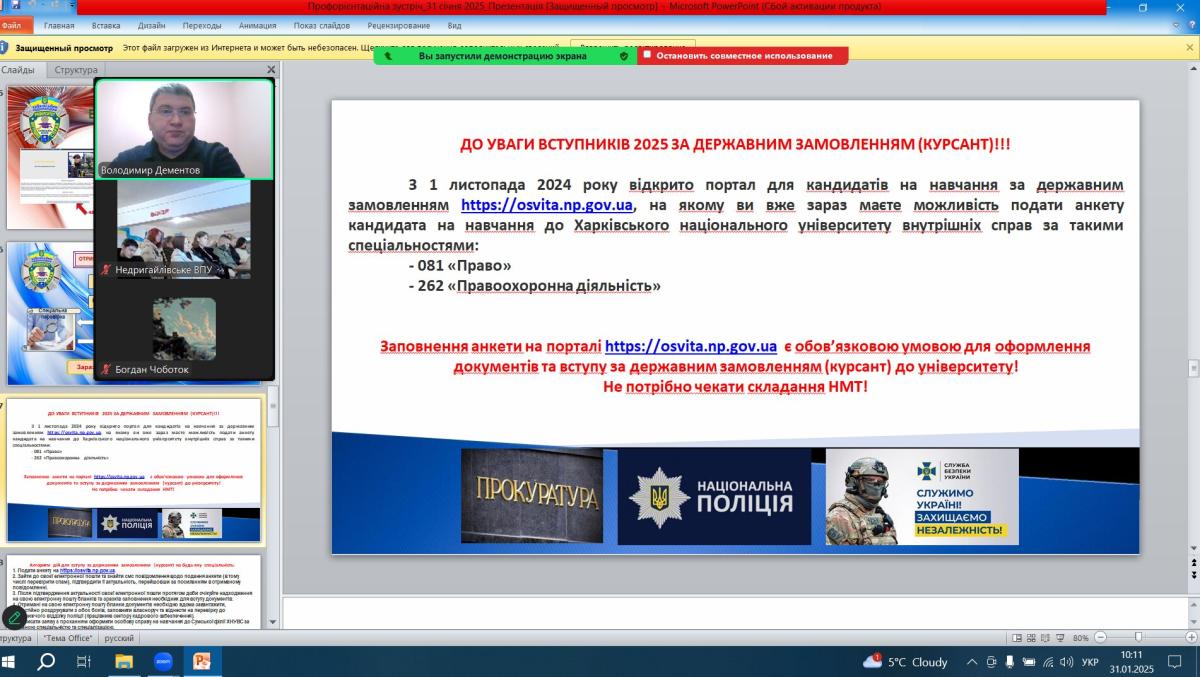Open the Анимация ribbon tab
This screenshot has width=1200, height=677.
tap(258, 25)
